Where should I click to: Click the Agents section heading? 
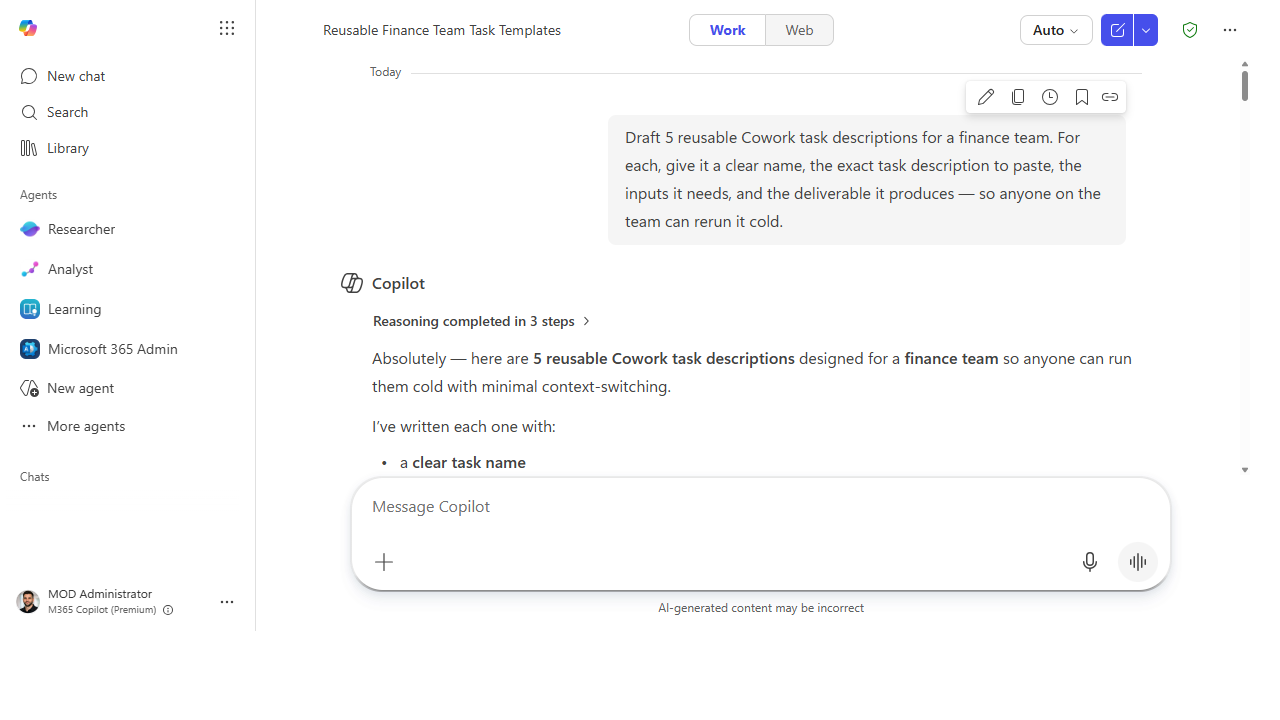[38, 195]
